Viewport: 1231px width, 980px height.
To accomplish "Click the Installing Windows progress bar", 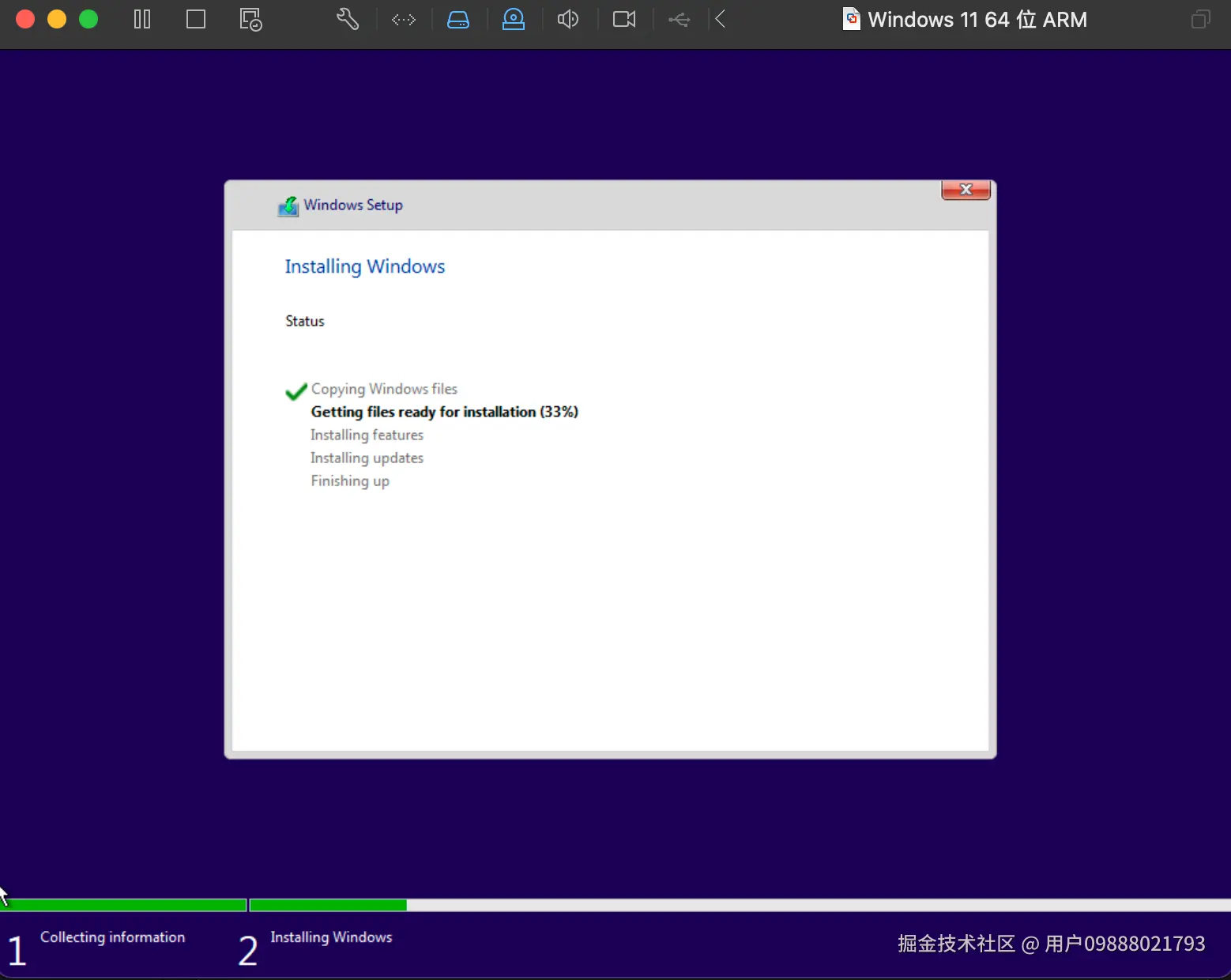I will pos(740,905).
